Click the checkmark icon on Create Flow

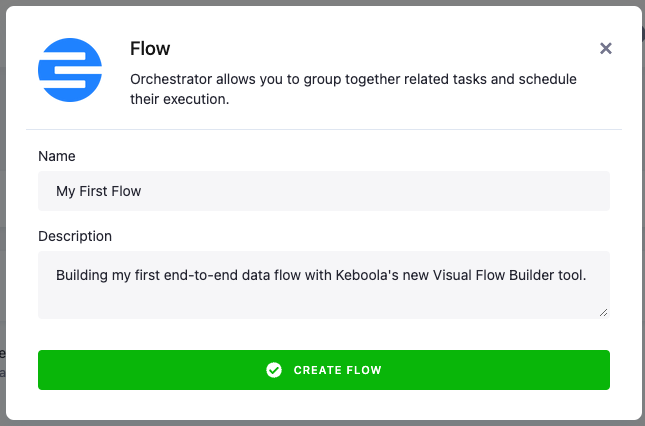pos(274,370)
